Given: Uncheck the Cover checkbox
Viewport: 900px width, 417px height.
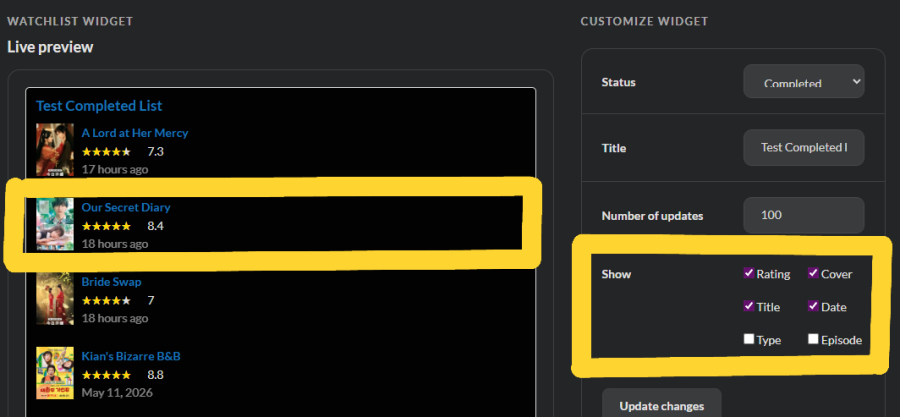Looking at the screenshot, I should [x=813, y=273].
